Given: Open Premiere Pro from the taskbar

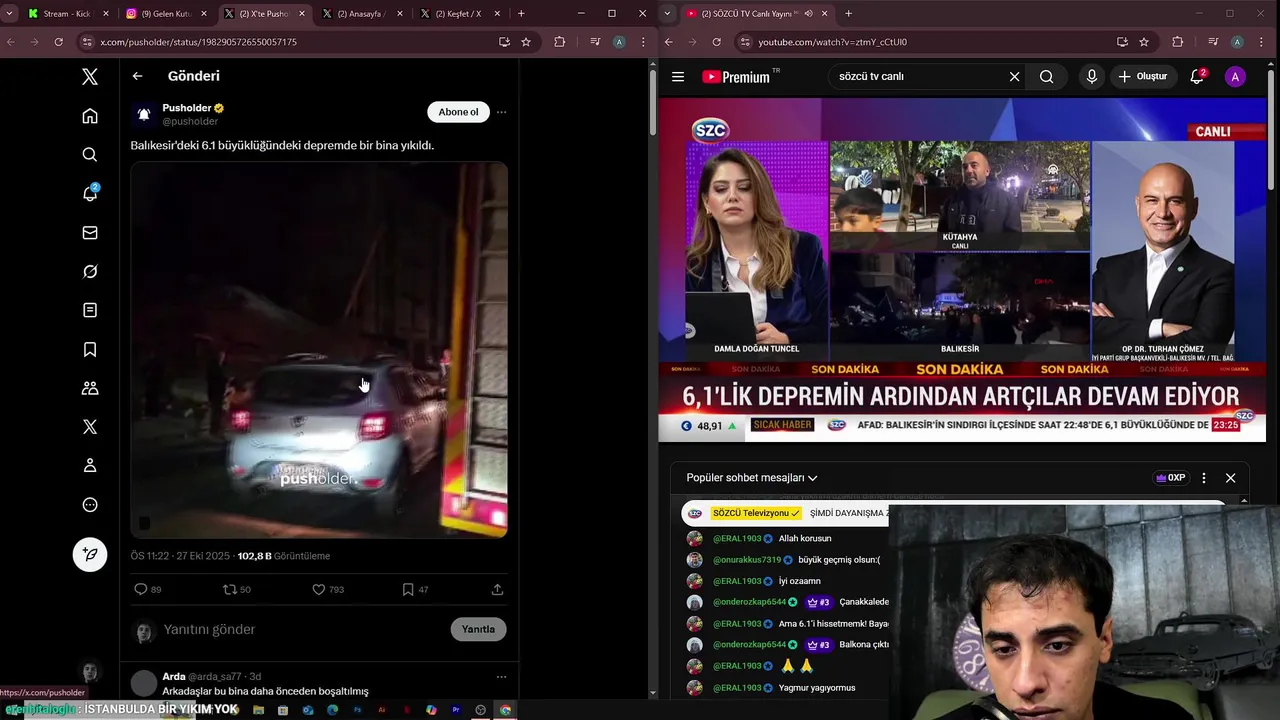Looking at the screenshot, I should (x=456, y=710).
